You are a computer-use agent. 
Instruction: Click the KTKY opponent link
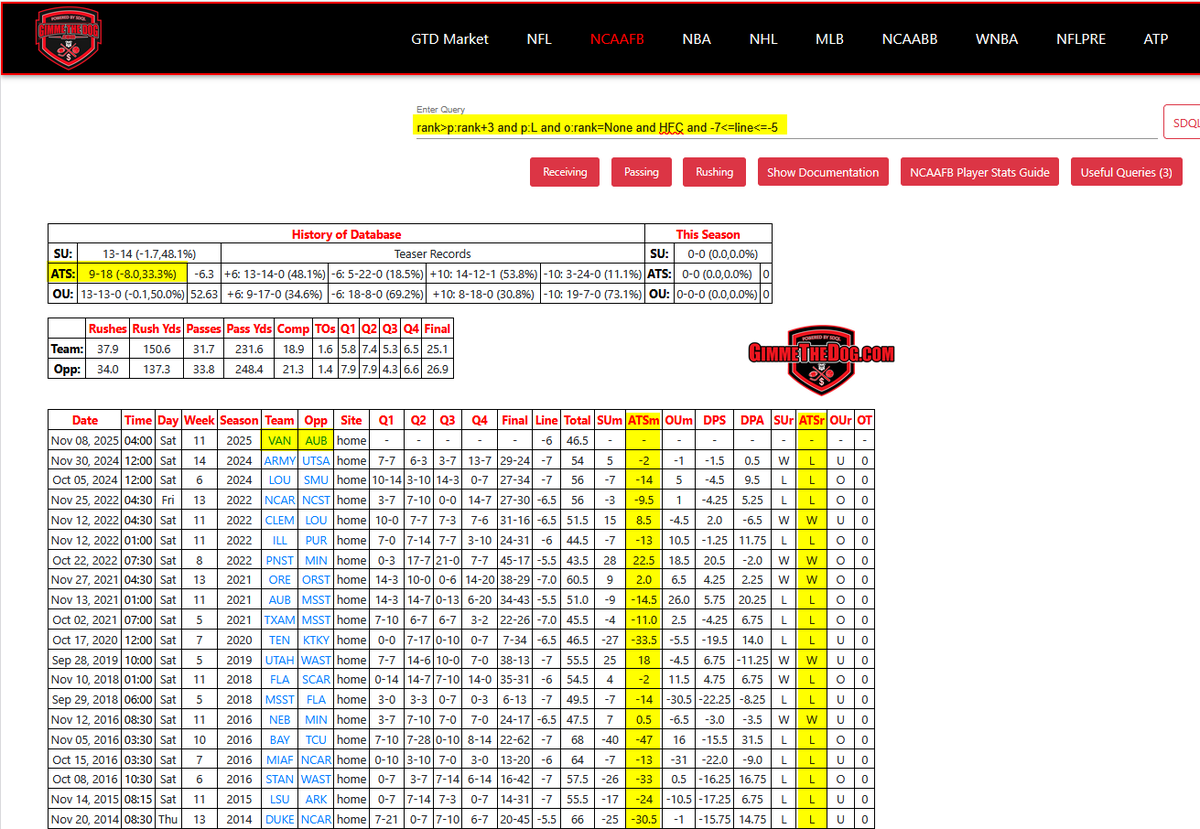click(x=316, y=640)
